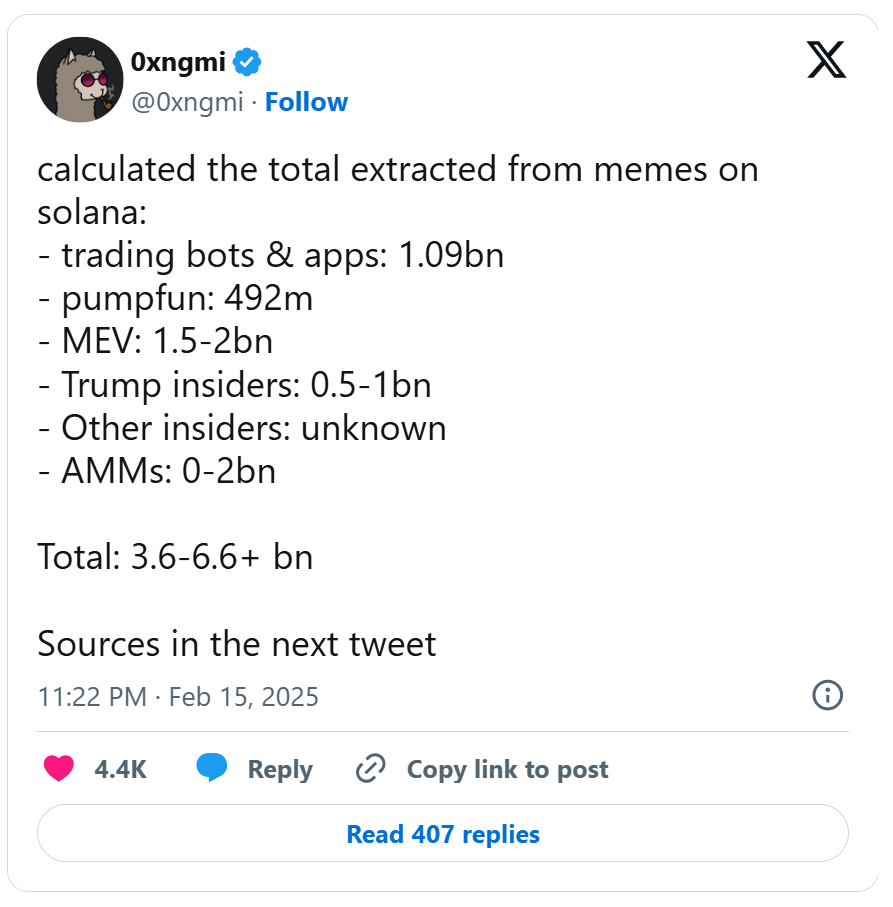Click the blue verified badge next to 0xngmi
The height and width of the screenshot is (907, 893).
click(244, 62)
